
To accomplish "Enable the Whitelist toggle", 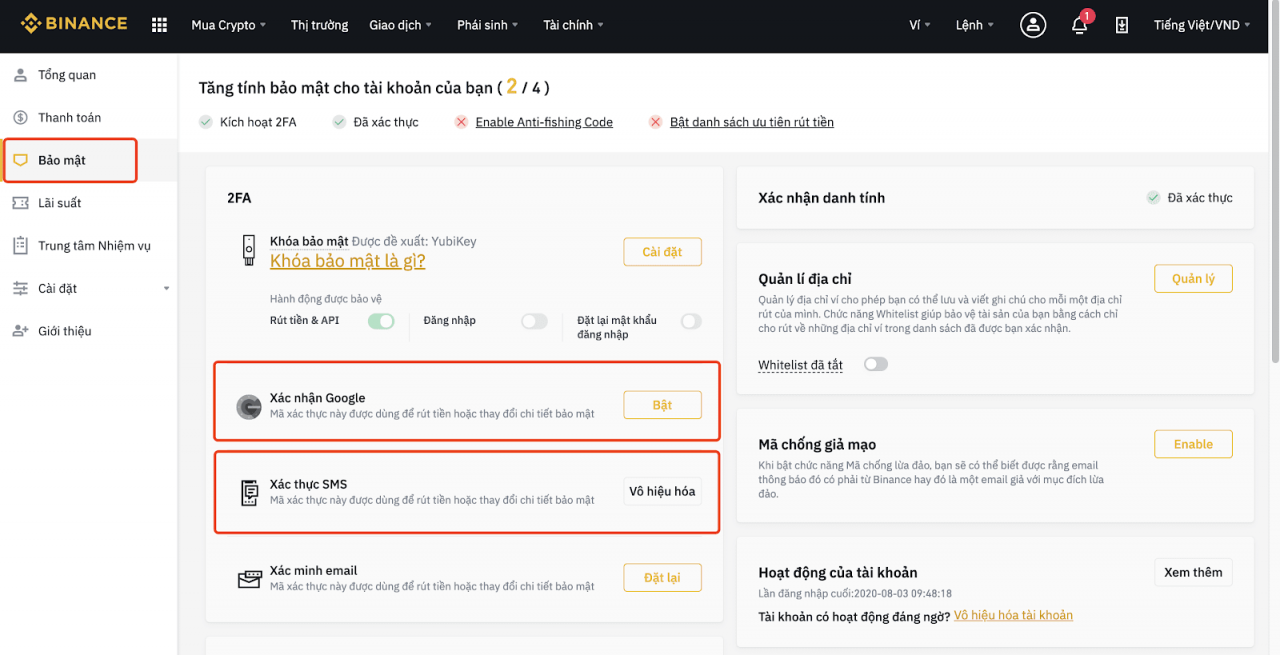I will (875, 364).
